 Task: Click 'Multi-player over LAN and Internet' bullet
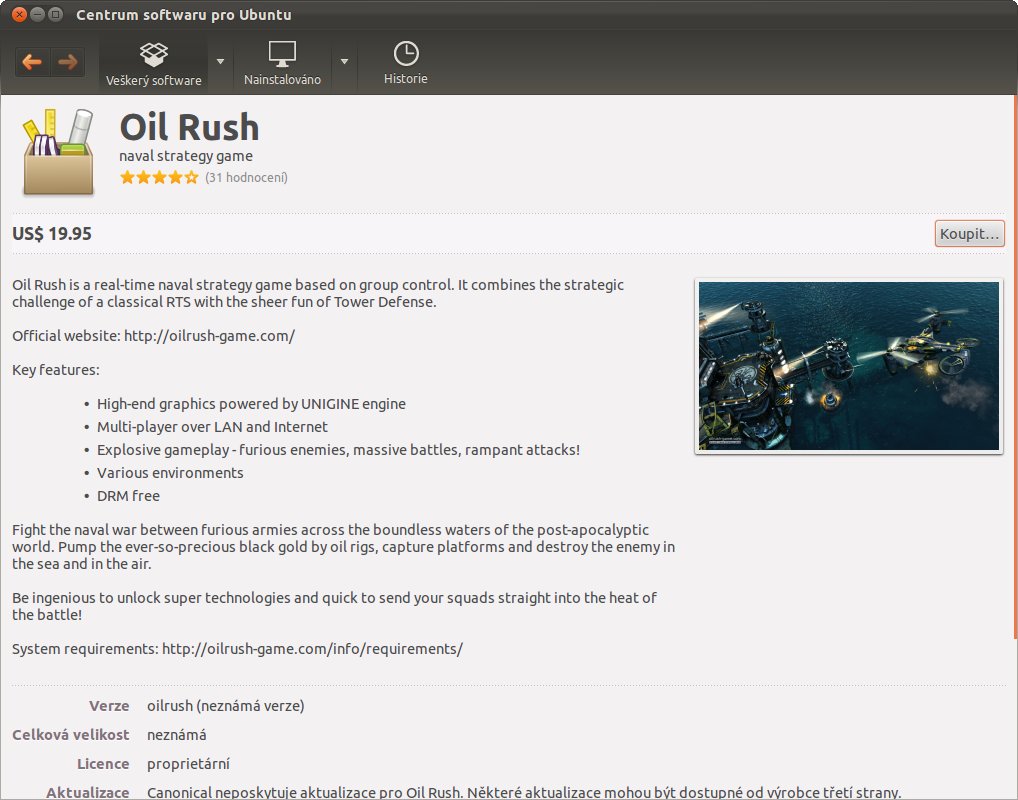pos(212,427)
